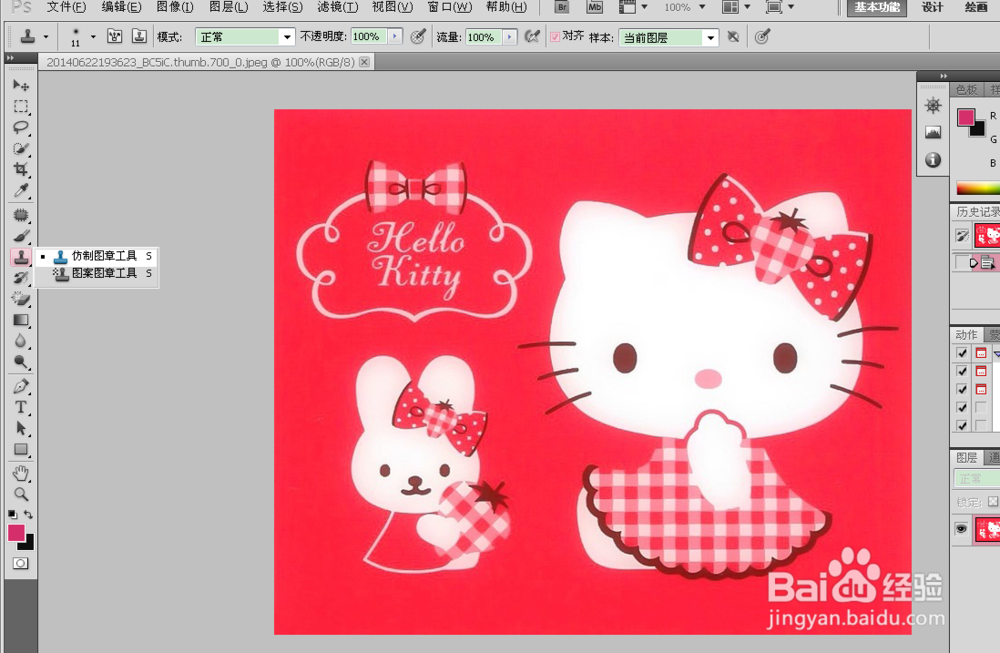Close the document tab
This screenshot has height=653, width=1000.
point(364,62)
